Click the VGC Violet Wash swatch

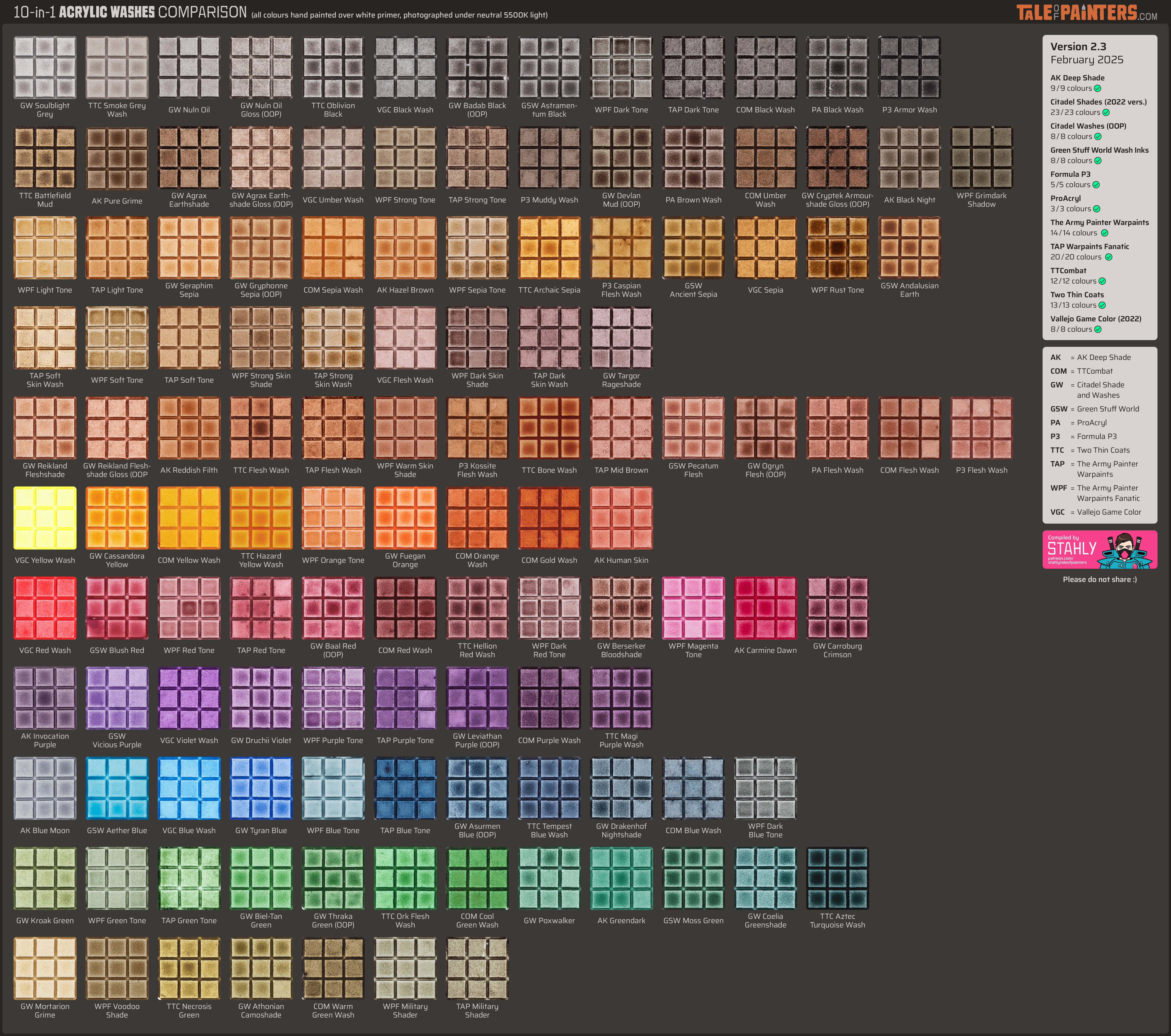pos(189,698)
